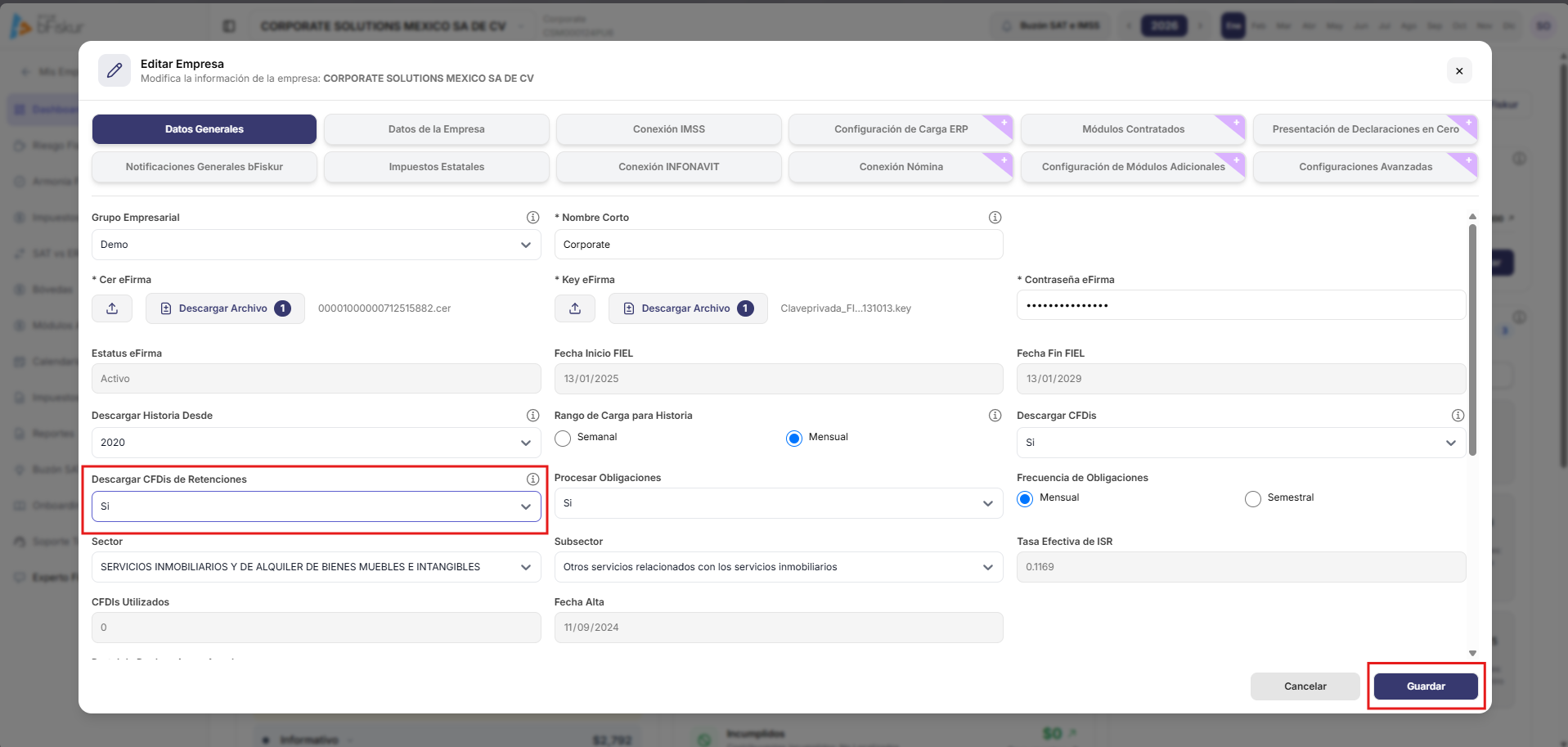Select year 2026 in the header bar
The width and height of the screenshot is (1568, 747).
coord(1164,25)
